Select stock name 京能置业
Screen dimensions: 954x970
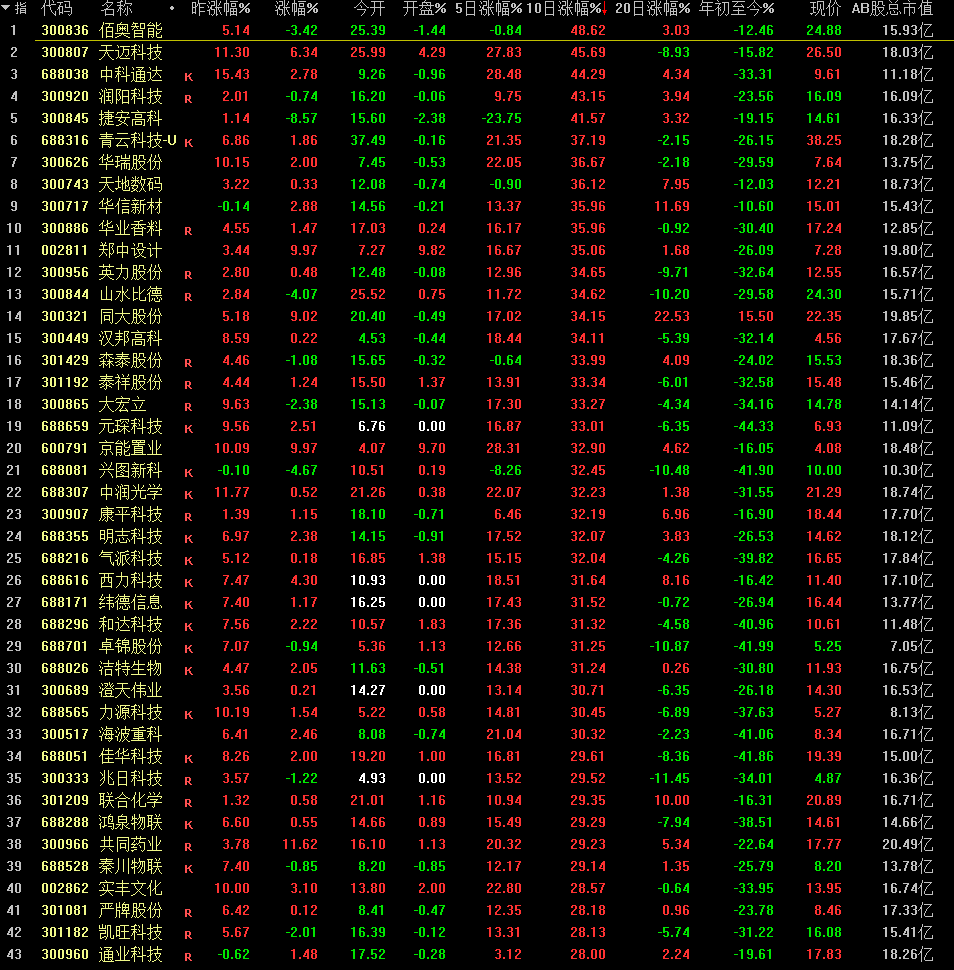tap(131, 449)
